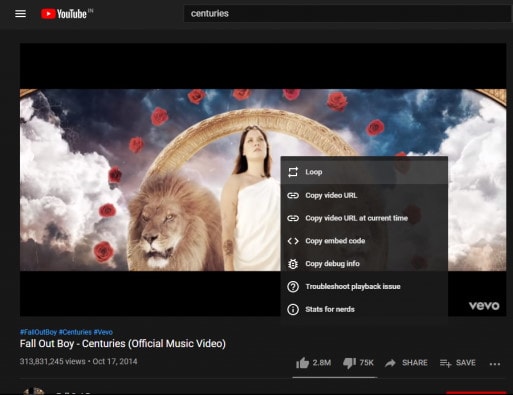The height and width of the screenshot is (395, 513).
Task: Click the Share arrow icon
Action: point(390,363)
